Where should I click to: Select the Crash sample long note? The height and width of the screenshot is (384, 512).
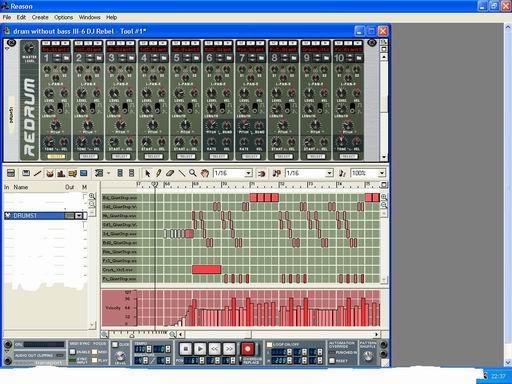click(x=206, y=269)
